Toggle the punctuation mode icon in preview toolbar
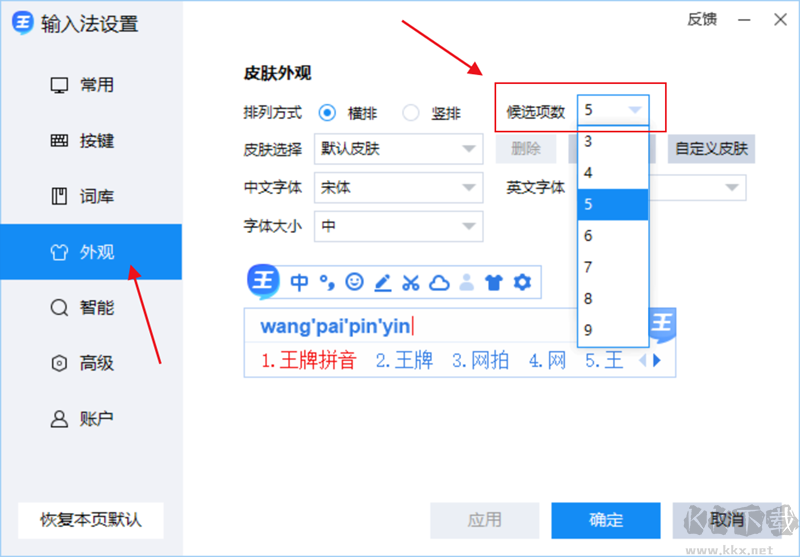Image resolution: width=800 pixels, height=557 pixels. (327, 282)
